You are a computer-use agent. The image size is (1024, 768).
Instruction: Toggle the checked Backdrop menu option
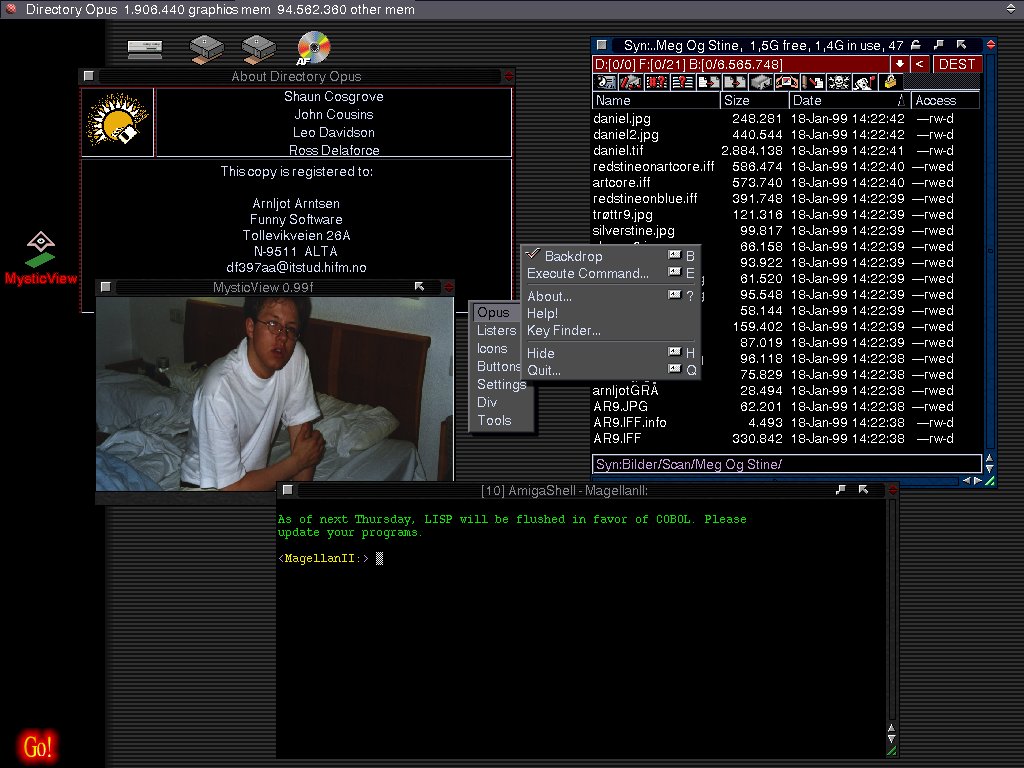(x=573, y=256)
